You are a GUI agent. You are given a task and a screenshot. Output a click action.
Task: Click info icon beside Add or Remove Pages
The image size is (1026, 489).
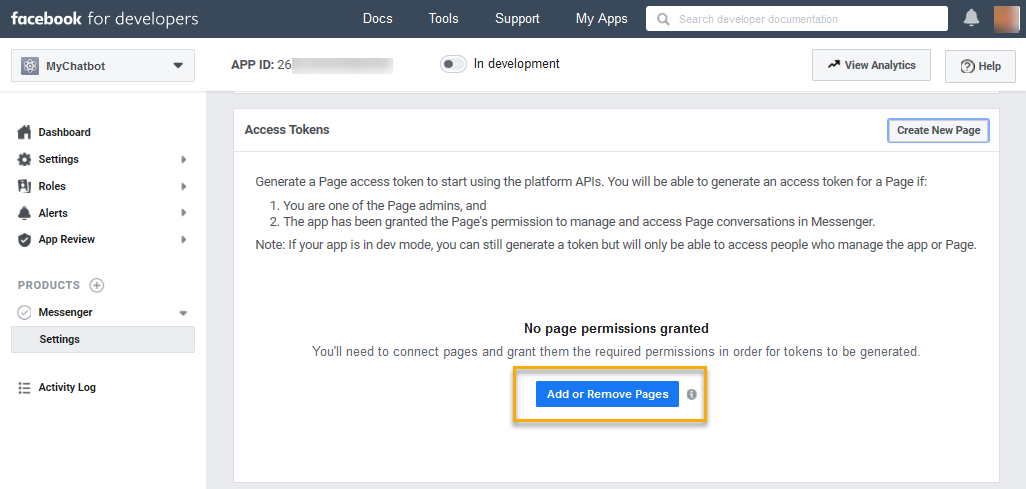pyautogui.click(x=692, y=394)
